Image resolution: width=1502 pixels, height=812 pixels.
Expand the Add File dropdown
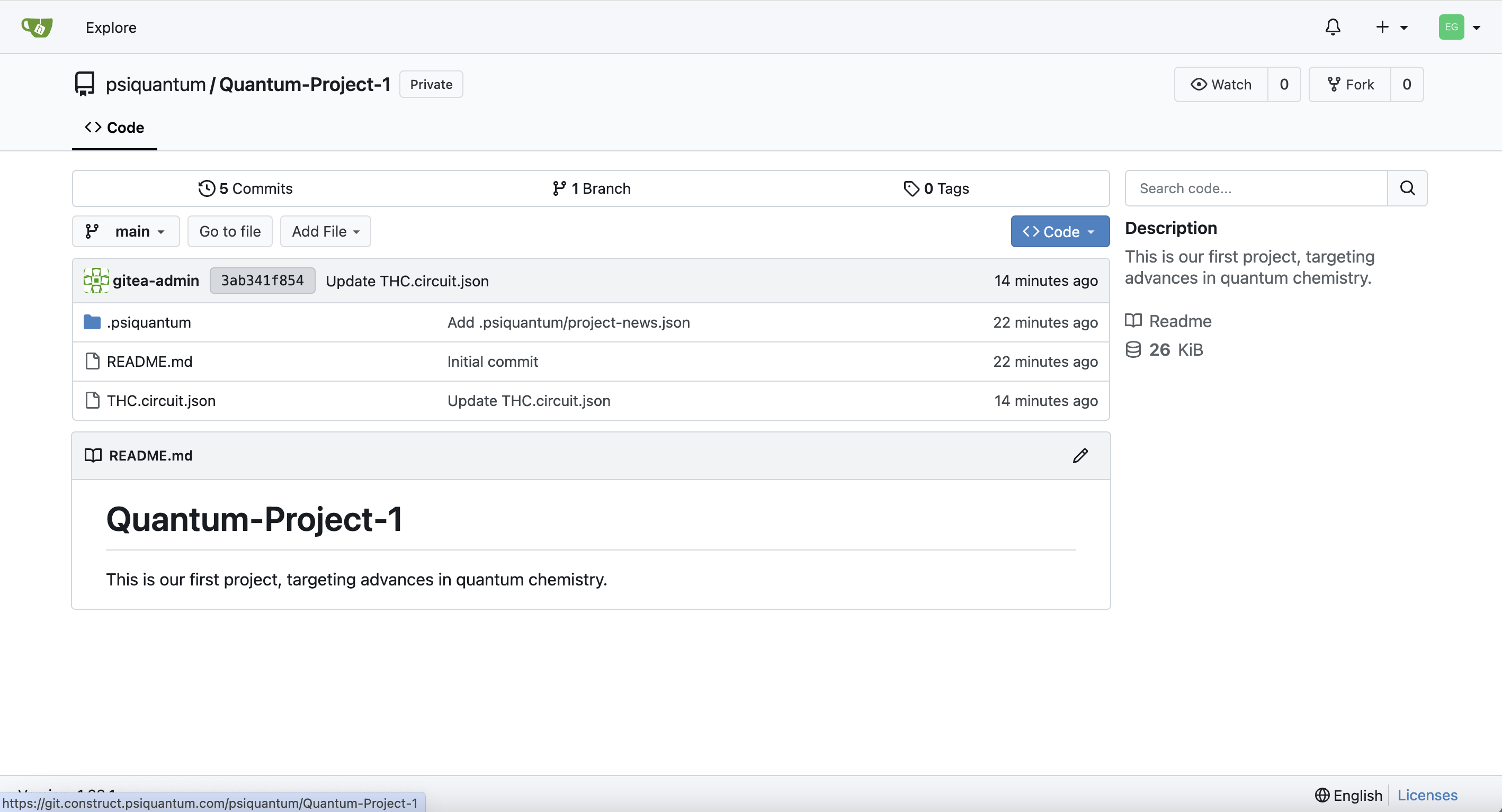325,231
